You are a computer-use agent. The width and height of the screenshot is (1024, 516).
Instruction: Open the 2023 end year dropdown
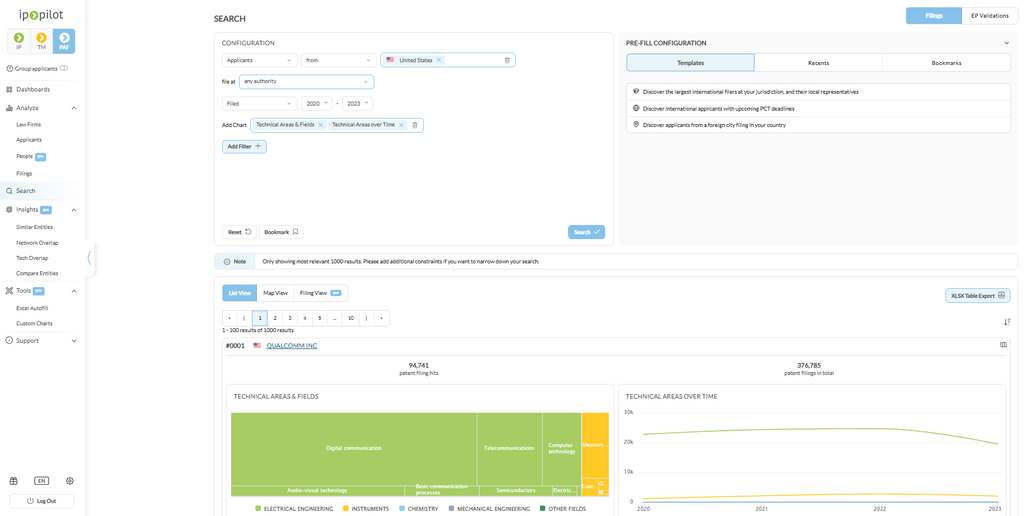coord(357,104)
